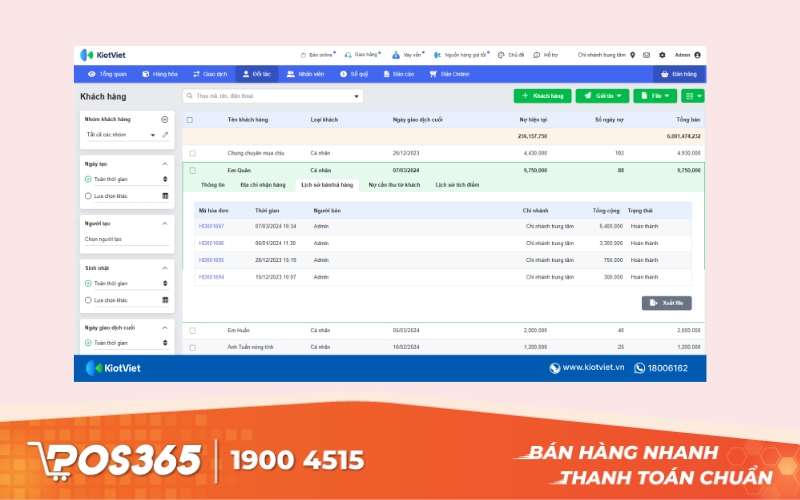Open the Giao dịch menu
The width and height of the screenshot is (800, 500).
[x=210, y=74]
